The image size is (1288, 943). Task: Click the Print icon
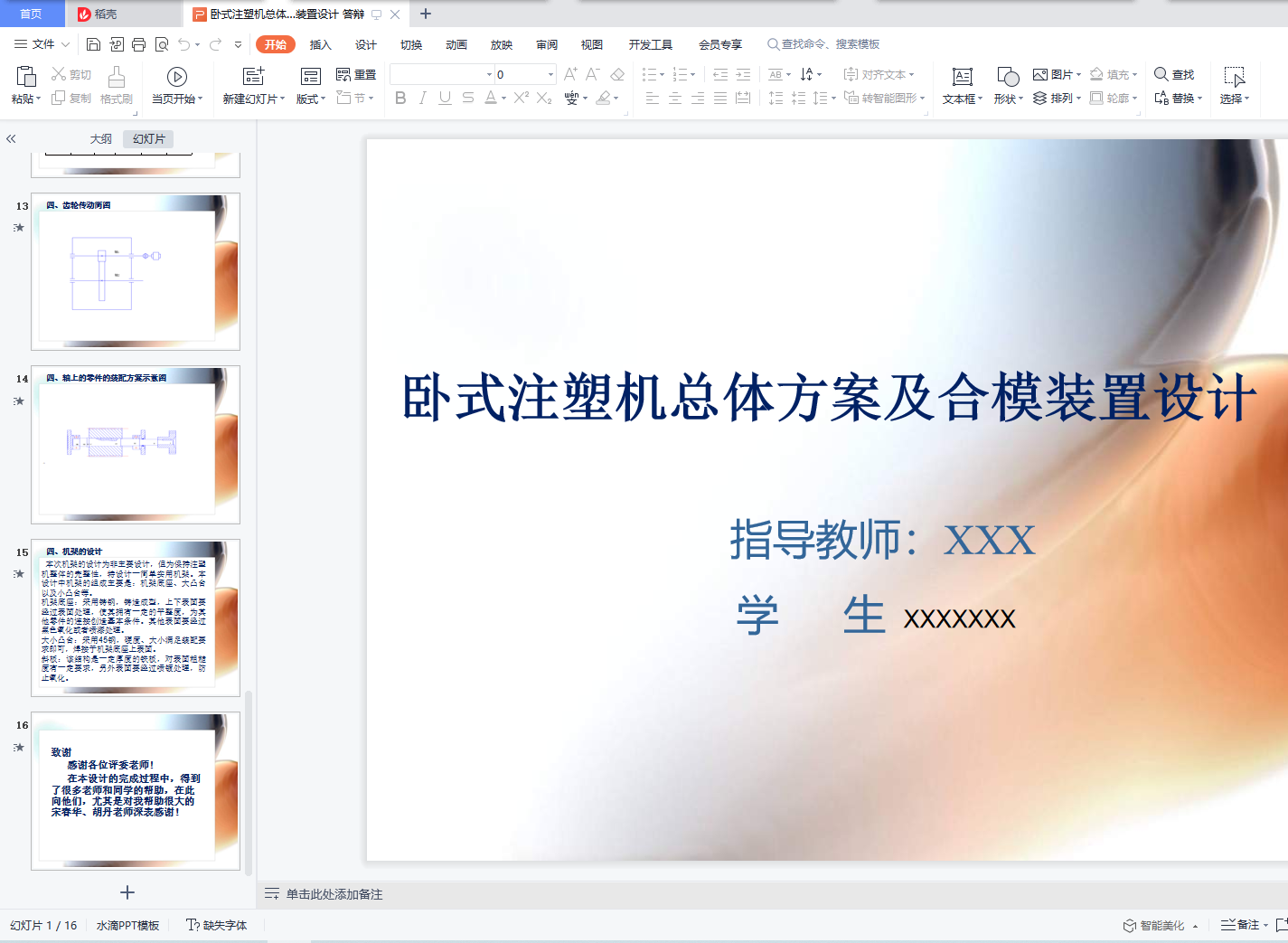(138, 44)
